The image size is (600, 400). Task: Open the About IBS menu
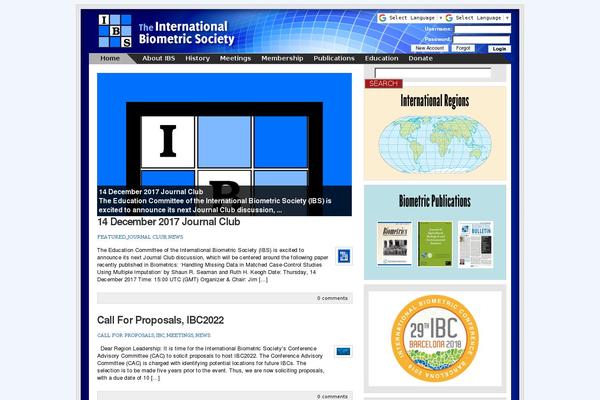[x=158, y=58]
